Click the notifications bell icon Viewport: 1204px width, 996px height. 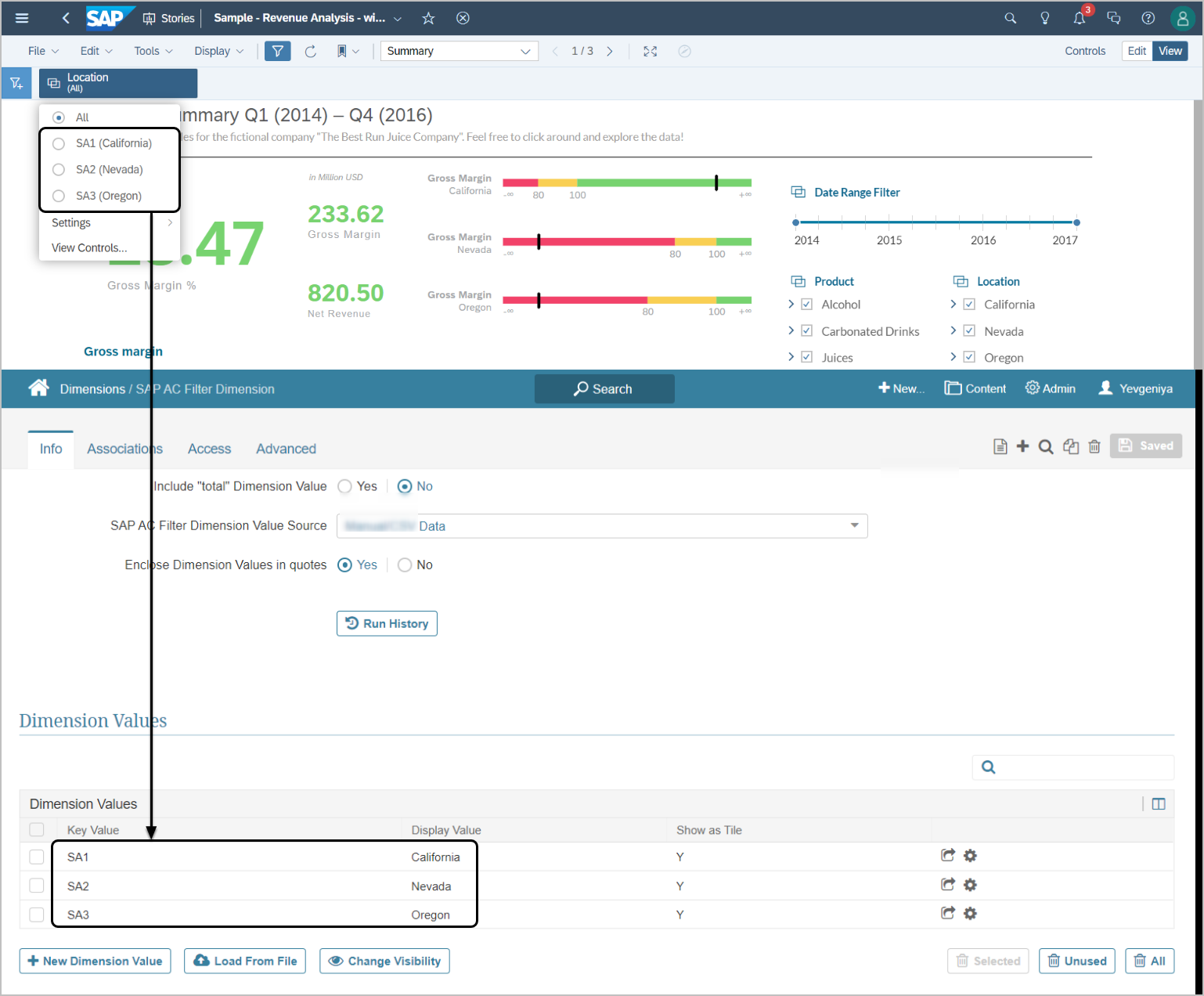click(1079, 18)
